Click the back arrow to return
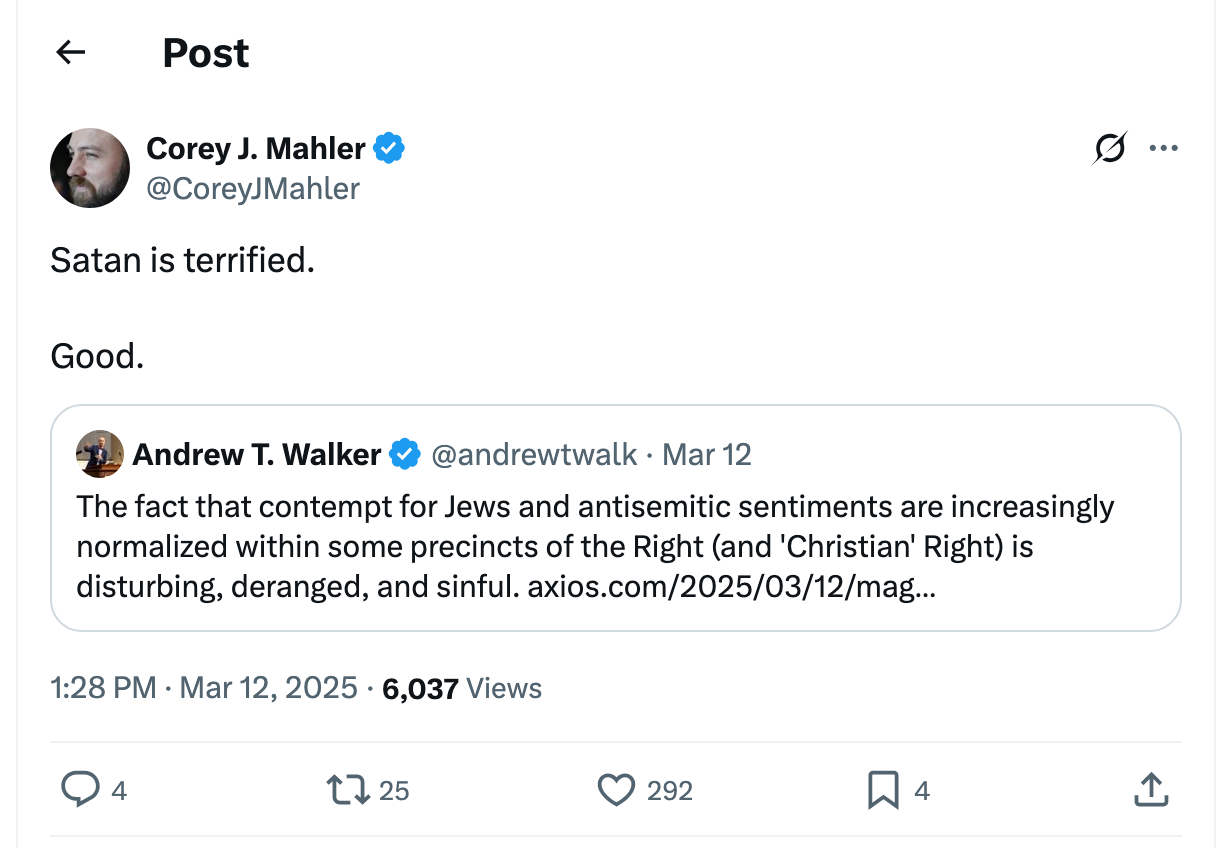Screen dimensions: 1229x848 coord(69,52)
